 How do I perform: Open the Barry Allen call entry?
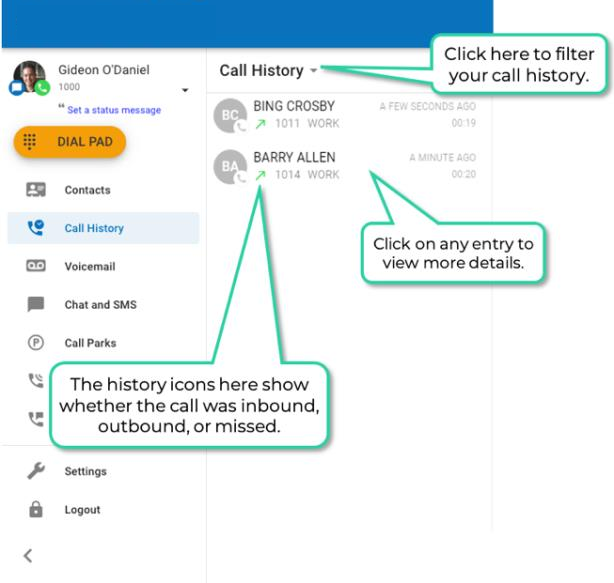348,166
